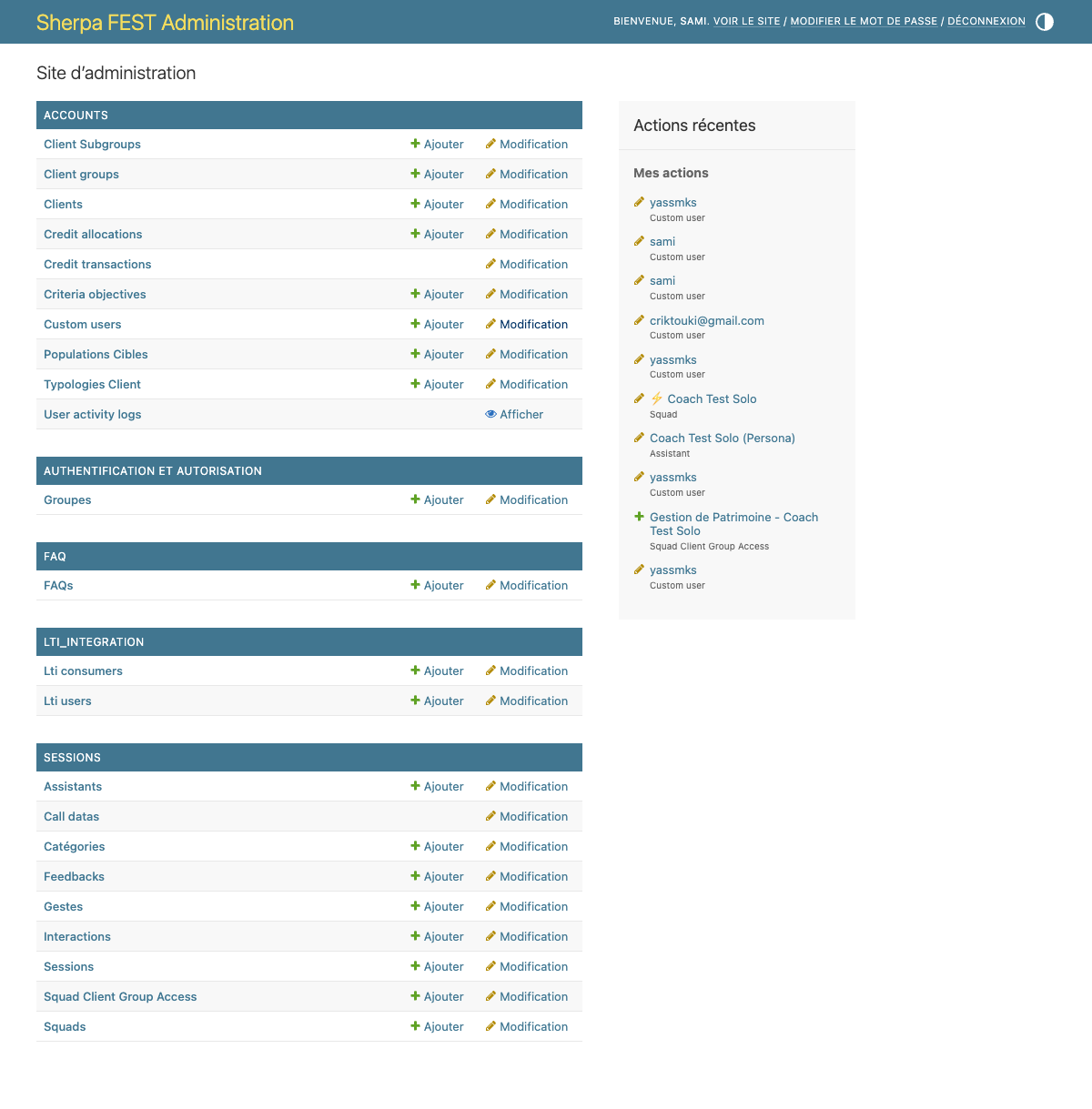
Task: Open Squad Client Group Access page
Action: [x=120, y=996]
